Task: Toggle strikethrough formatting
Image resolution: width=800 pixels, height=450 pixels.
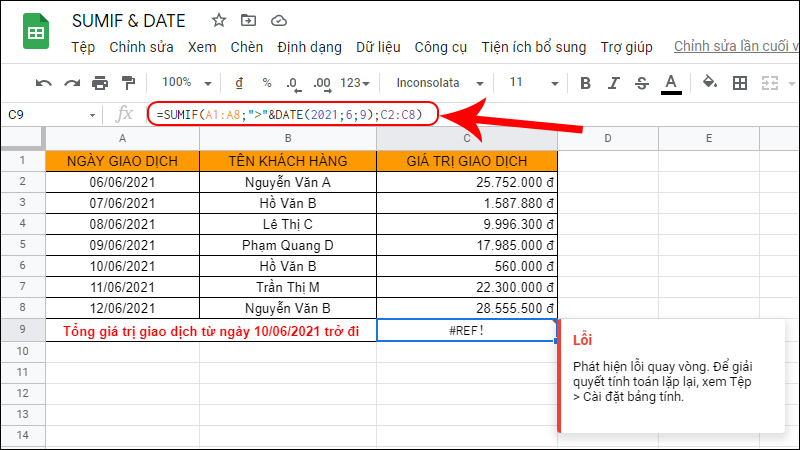Action: pyautogui.click(x=642, y=83)
